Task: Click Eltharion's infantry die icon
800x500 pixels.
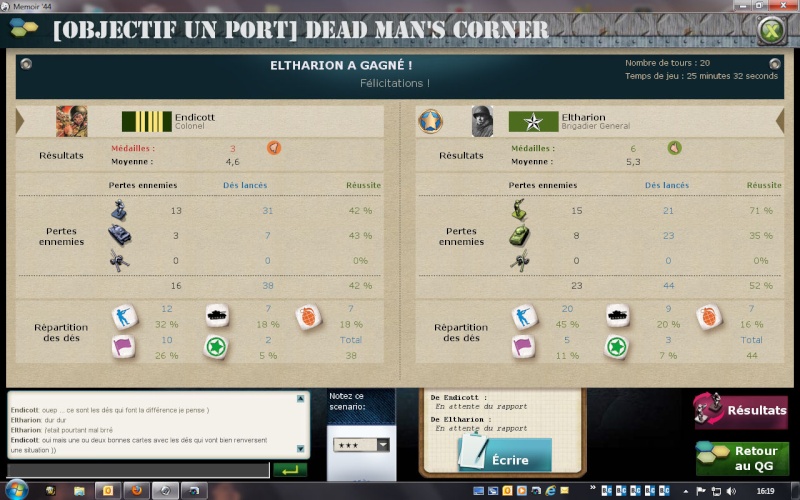Action: pos(524,316)
